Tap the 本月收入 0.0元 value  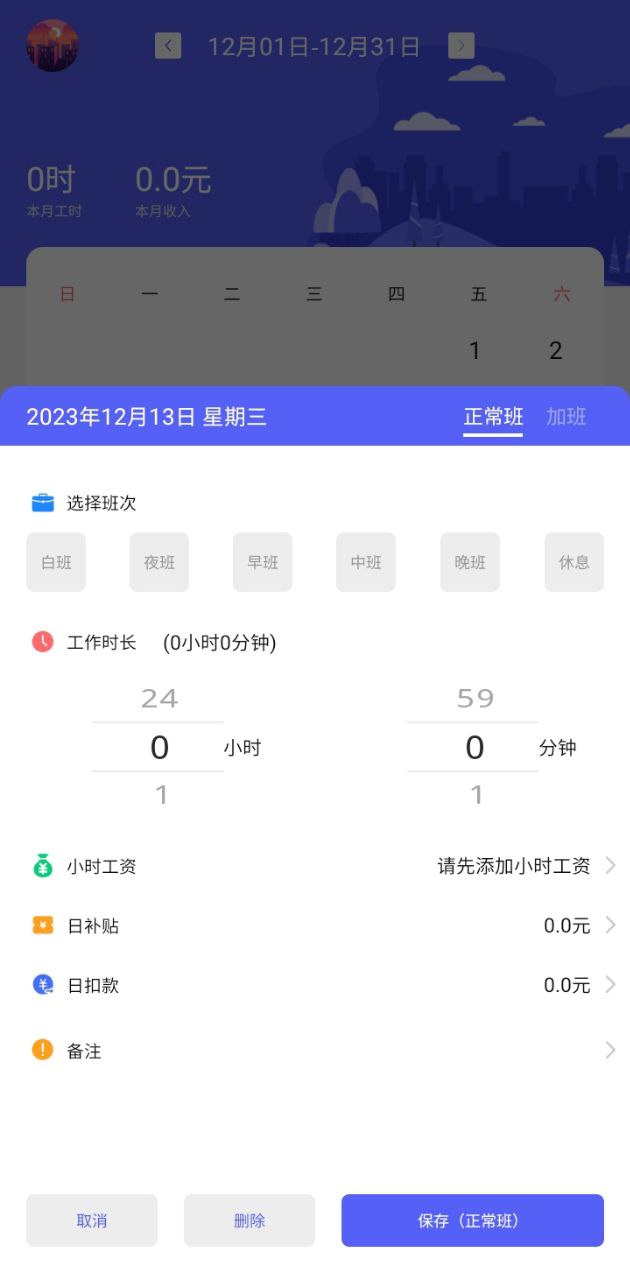(x=173, y=180)
